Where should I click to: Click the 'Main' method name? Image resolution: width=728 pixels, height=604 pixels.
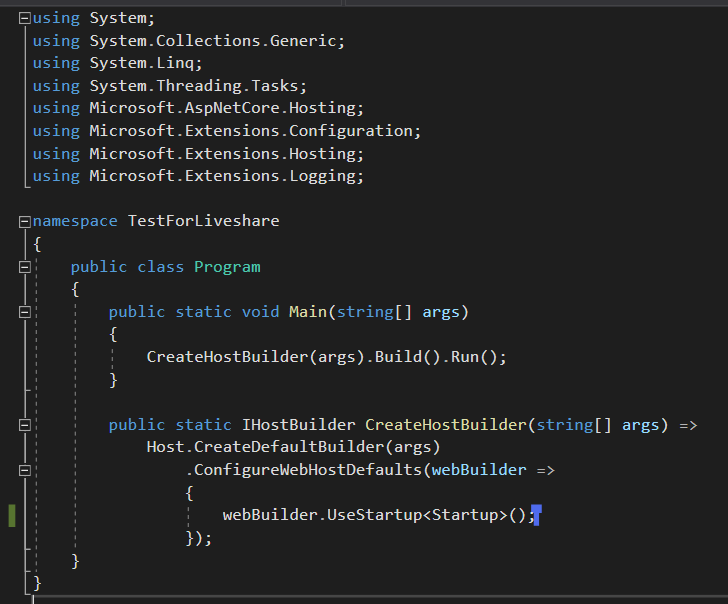click(308, 312)
